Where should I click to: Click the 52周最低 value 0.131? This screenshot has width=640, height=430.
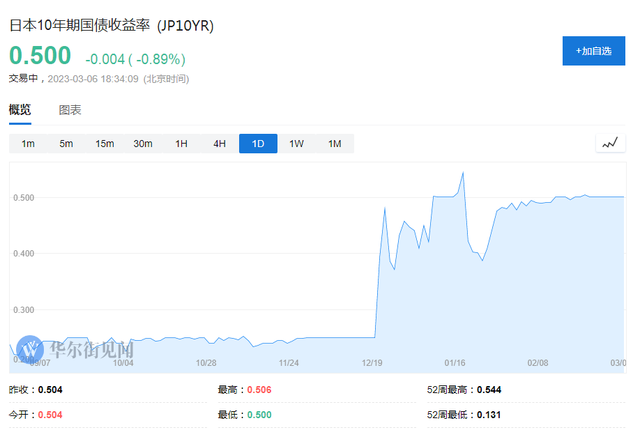(x=489, y=415)
